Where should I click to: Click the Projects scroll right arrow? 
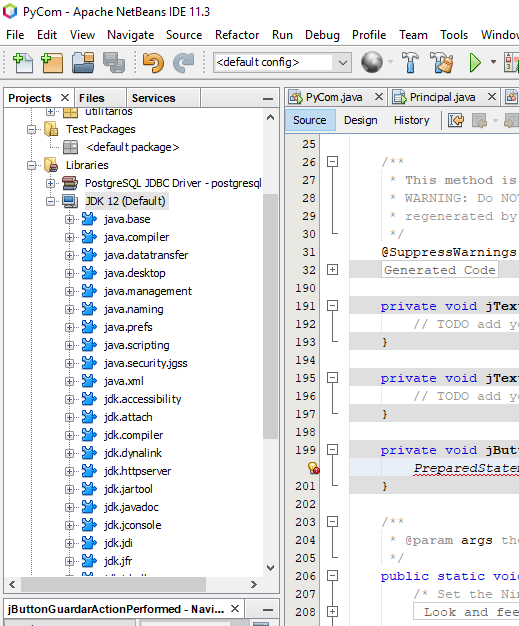(x=254, y=584)
